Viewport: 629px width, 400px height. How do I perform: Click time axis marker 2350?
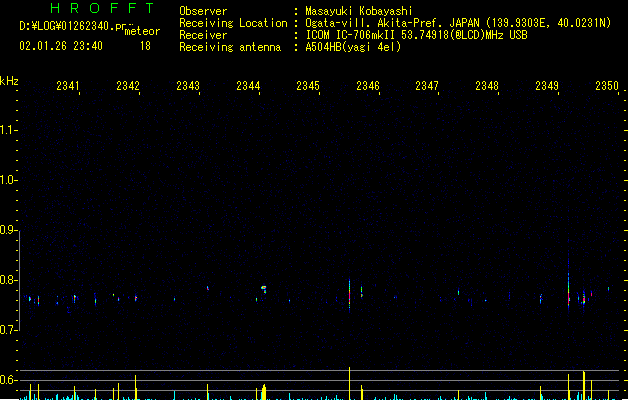pyautogui.click(x=607, y=86)
